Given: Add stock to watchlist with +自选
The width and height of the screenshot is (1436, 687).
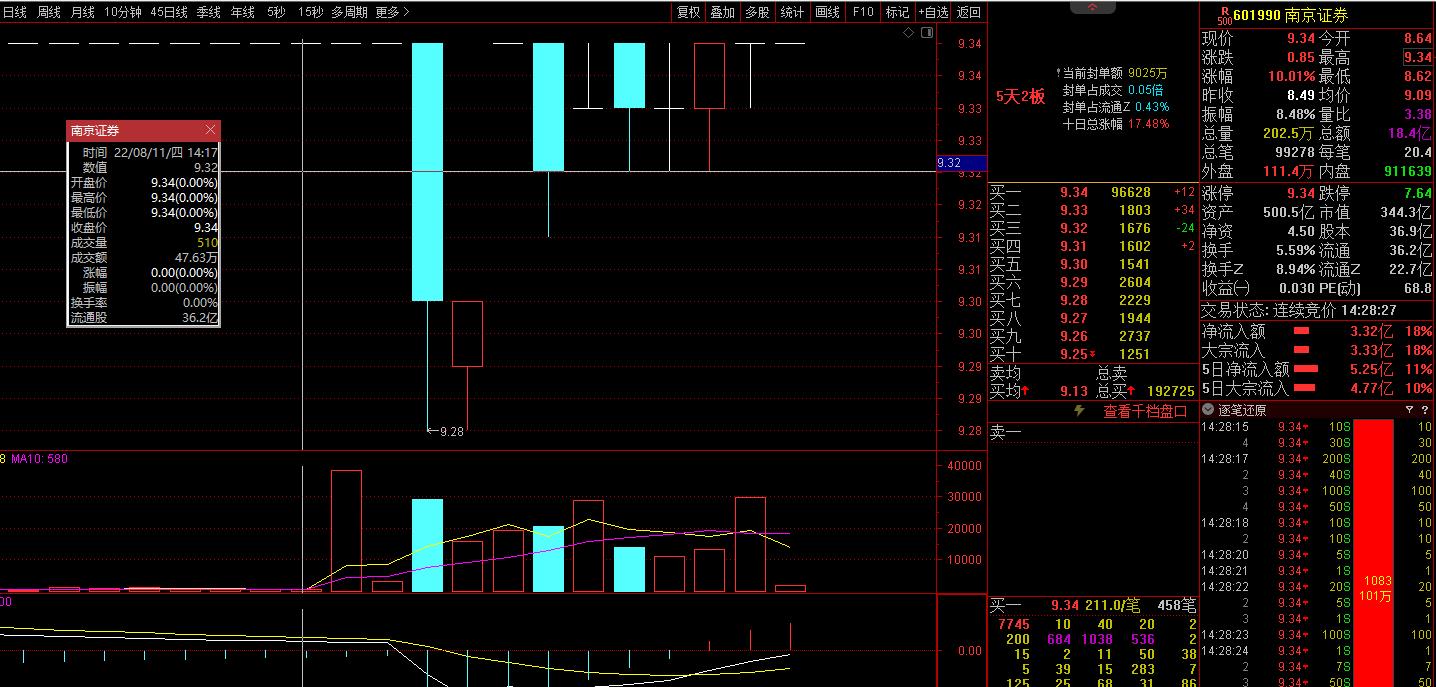Looking at the screenshot, I should (x=932, y=12).
